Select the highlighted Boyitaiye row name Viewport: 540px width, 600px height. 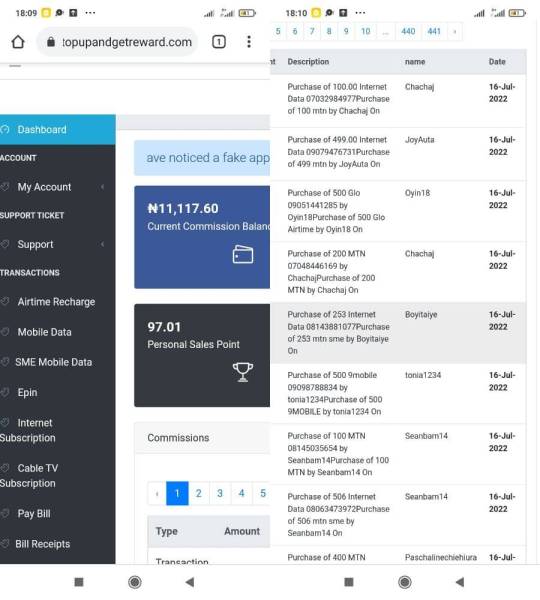pyautogui.click(x=421, y=315)
